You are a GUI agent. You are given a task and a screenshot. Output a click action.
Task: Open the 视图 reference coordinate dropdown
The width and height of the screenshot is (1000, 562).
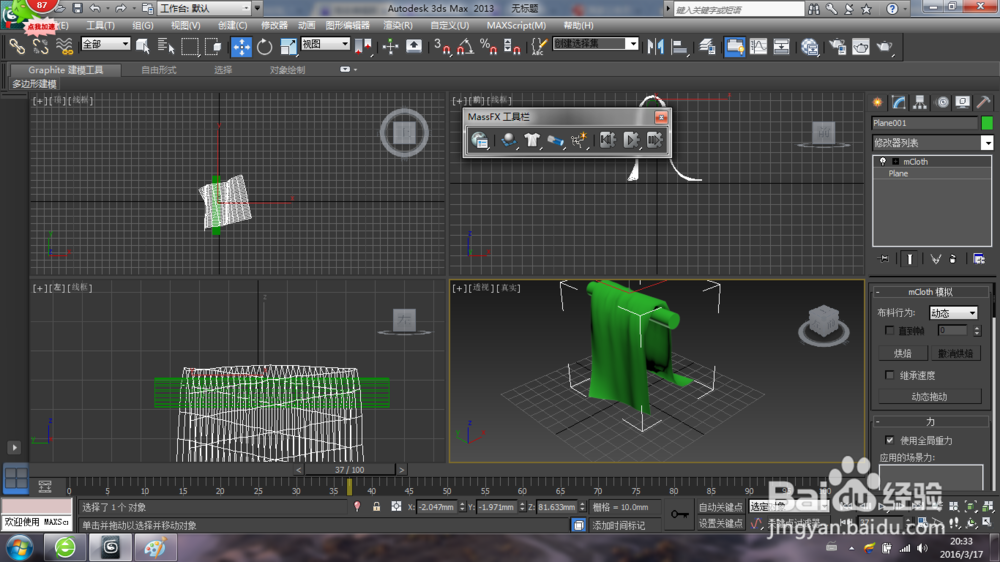click(x=325, y=44)
